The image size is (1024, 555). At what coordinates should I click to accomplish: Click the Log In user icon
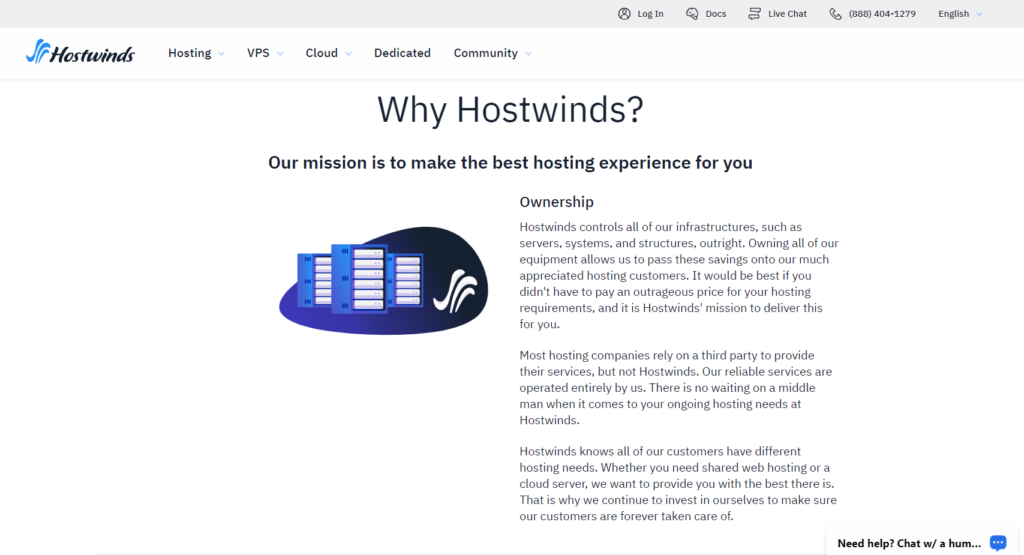point(624,14)
